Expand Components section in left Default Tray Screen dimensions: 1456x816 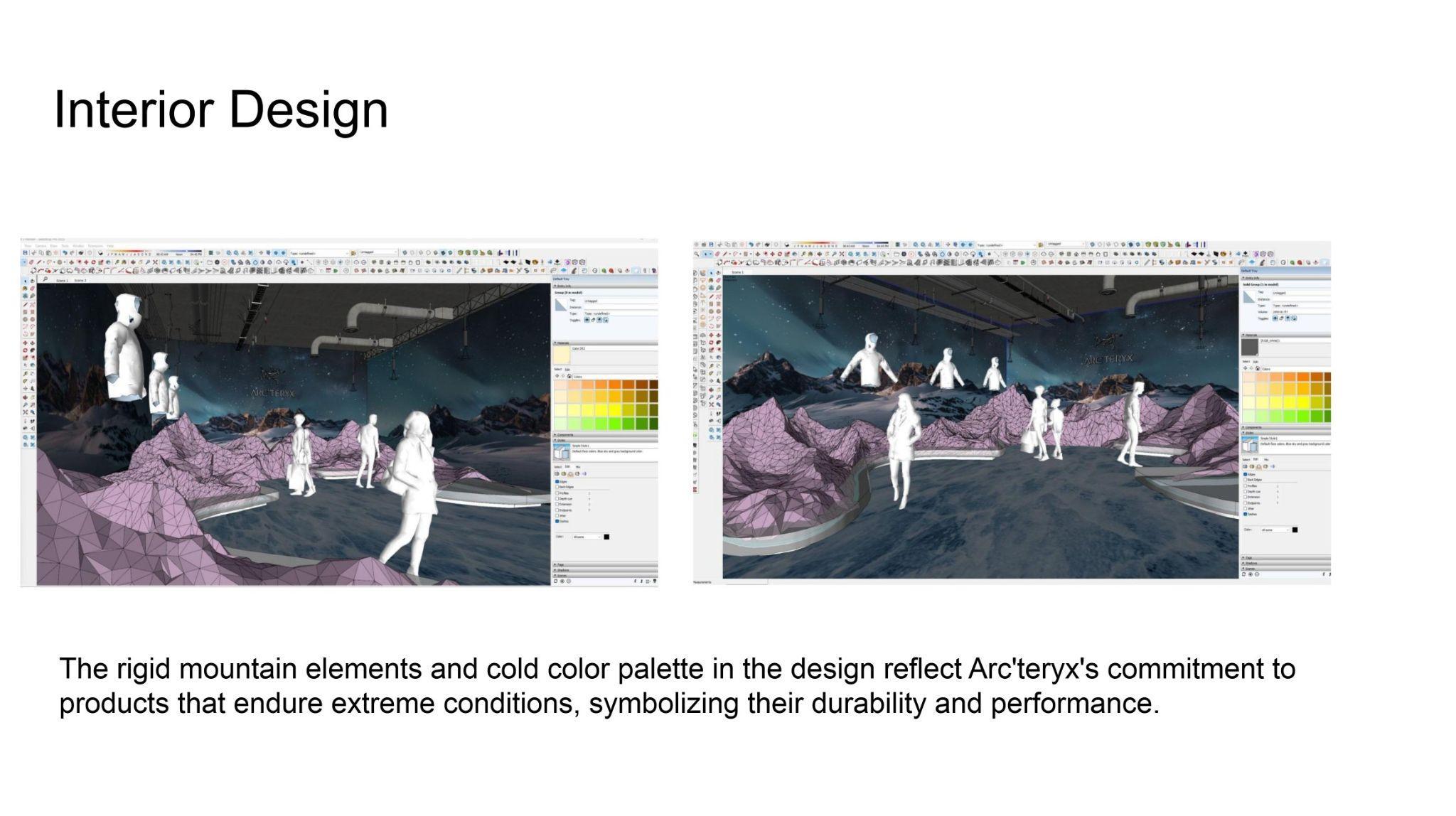[565, 434]
